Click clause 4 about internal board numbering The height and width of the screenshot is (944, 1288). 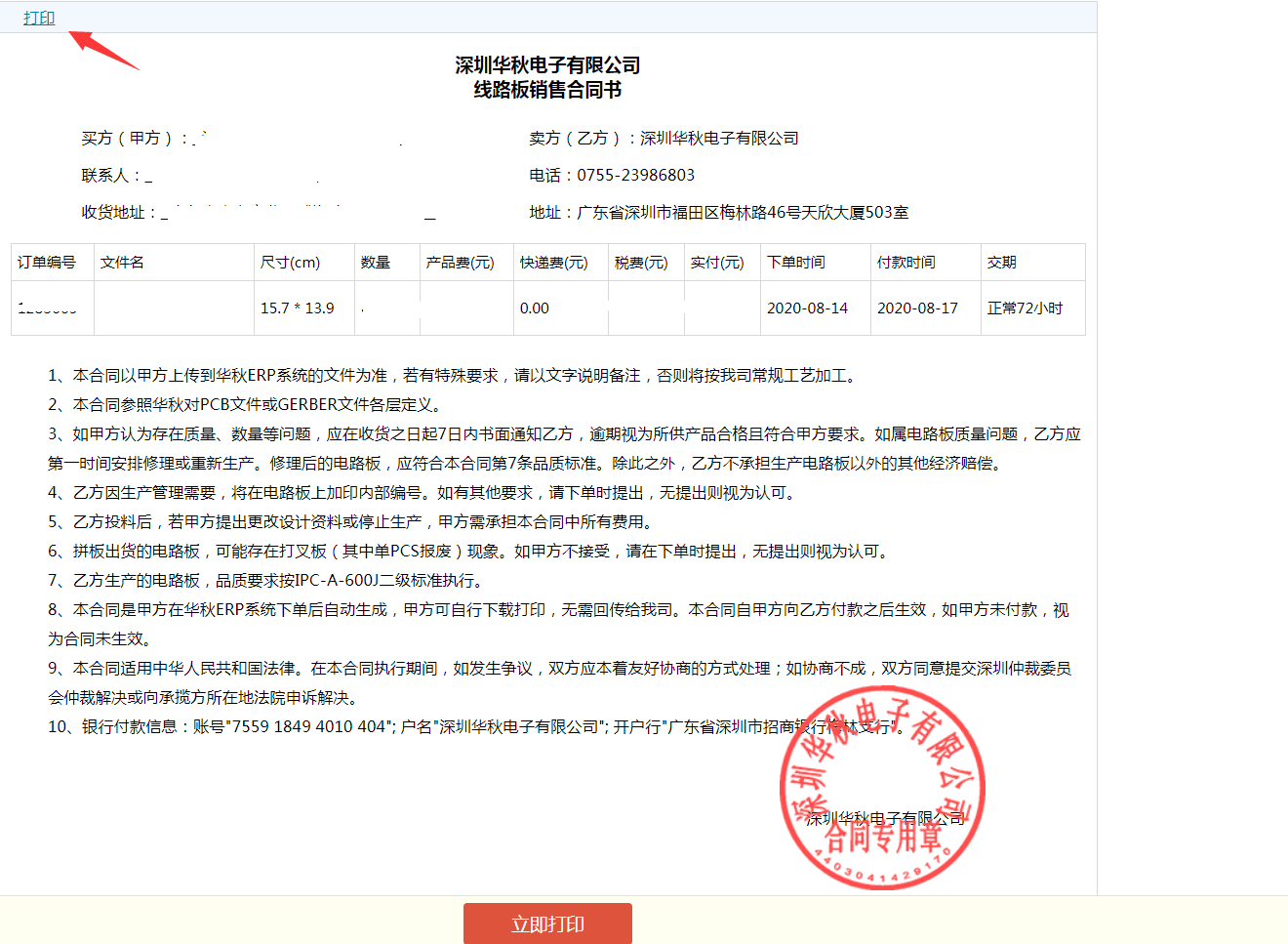[424, 492]
